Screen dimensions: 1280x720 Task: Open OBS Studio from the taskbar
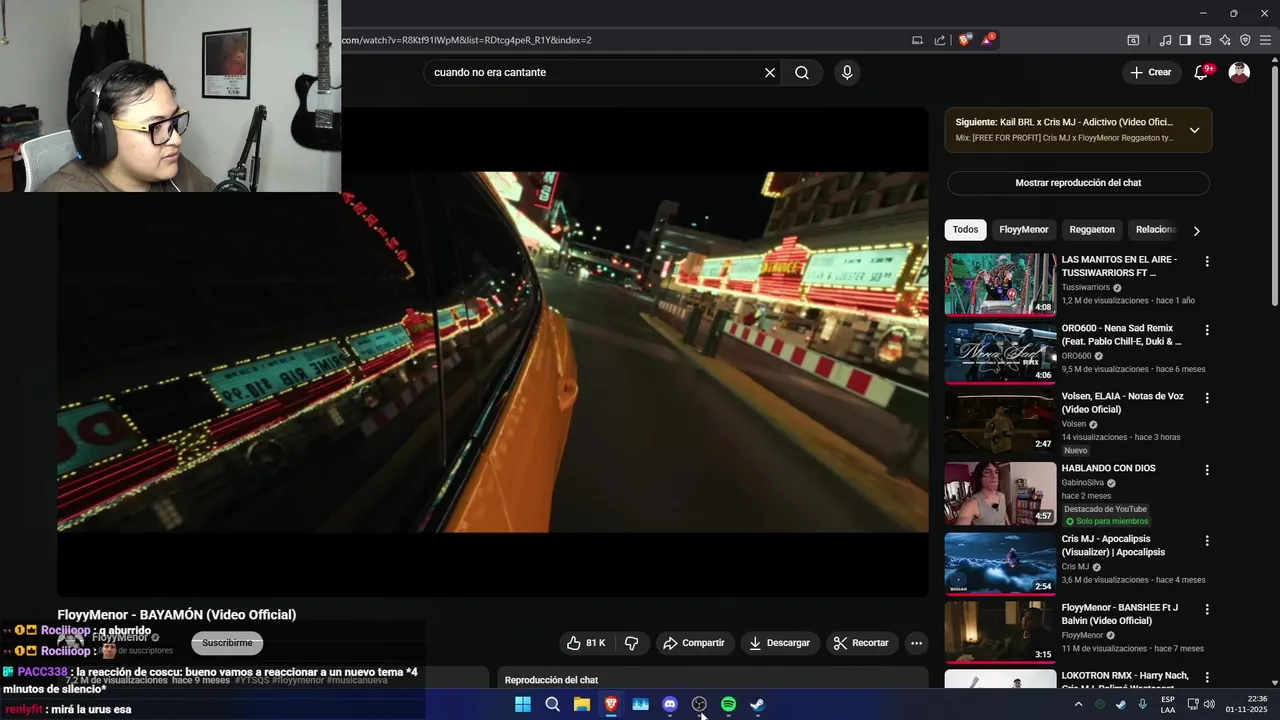point(699,704)
